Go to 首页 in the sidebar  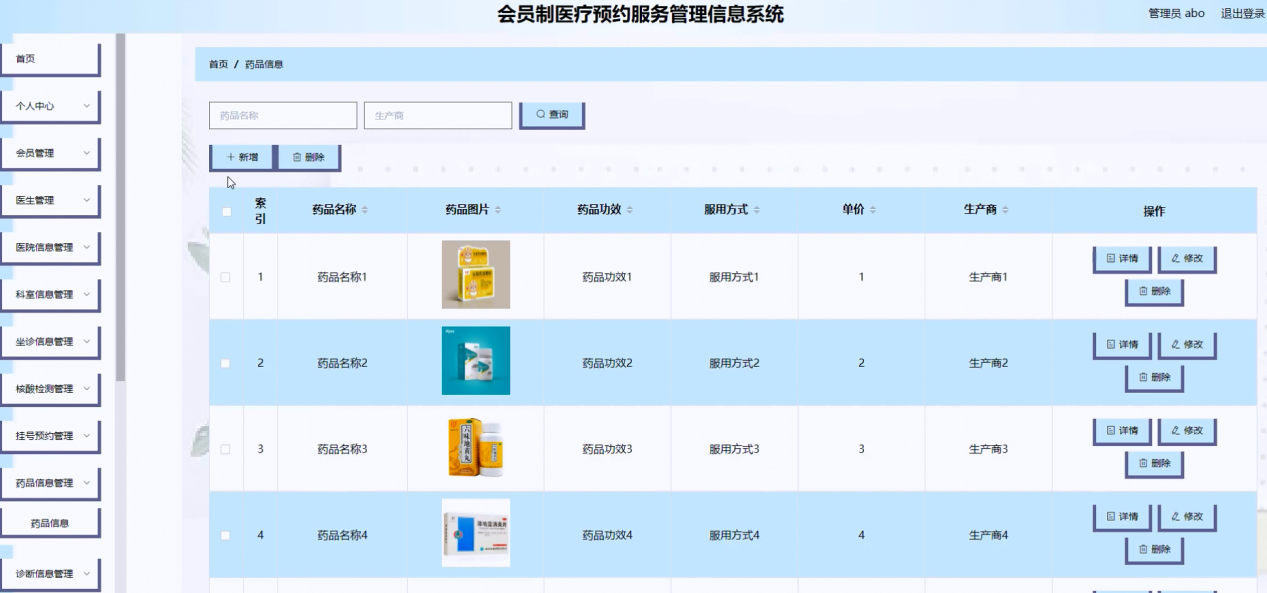point(50,59)
